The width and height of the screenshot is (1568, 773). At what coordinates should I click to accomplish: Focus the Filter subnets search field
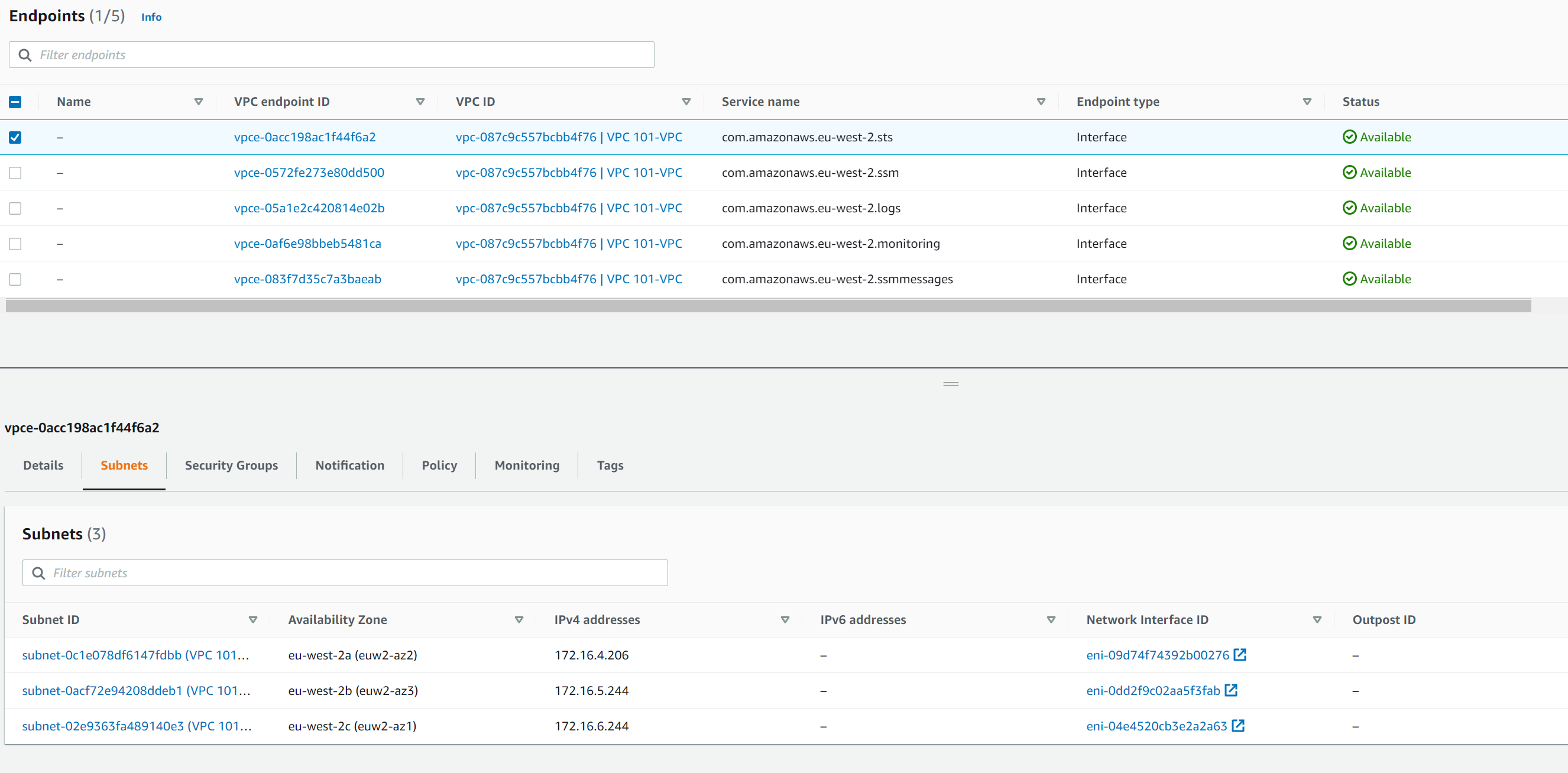[x=345, y=573]
